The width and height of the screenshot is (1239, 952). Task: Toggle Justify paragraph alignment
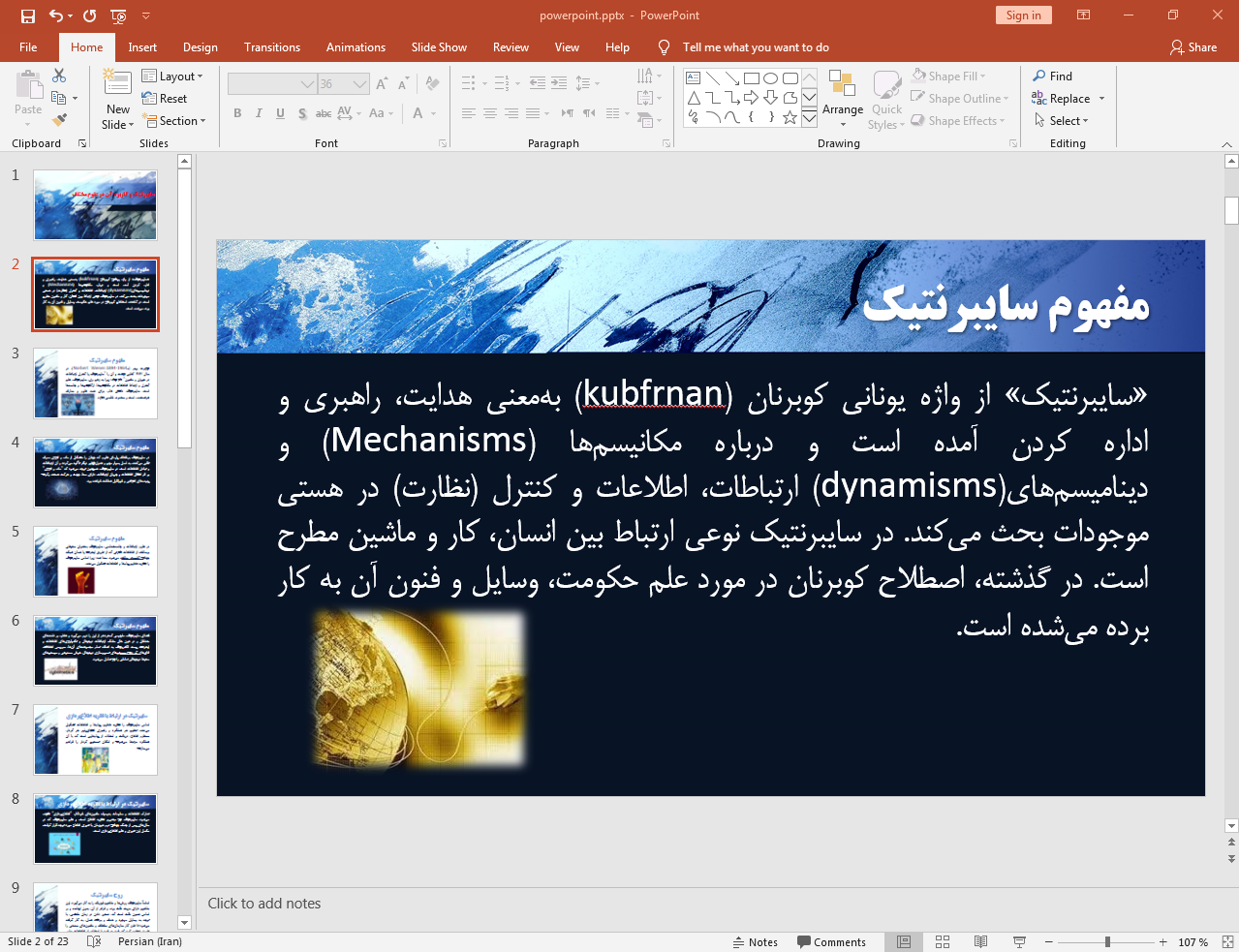tap(533, 113)
